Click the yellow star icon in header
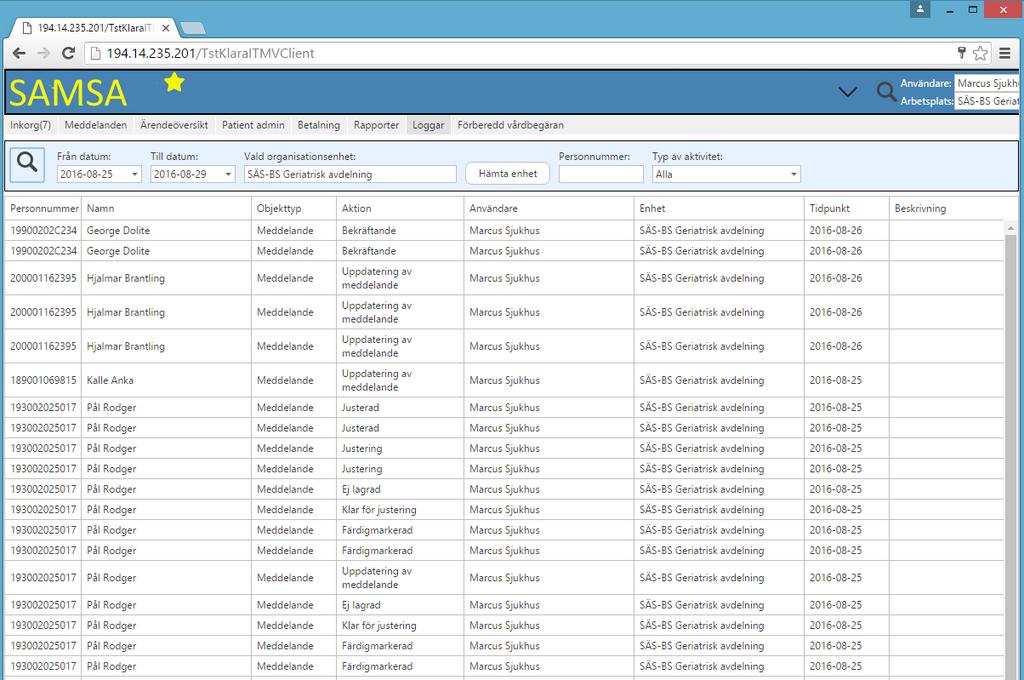Viewport: 1024px width, 680px height. pos(174,83)
